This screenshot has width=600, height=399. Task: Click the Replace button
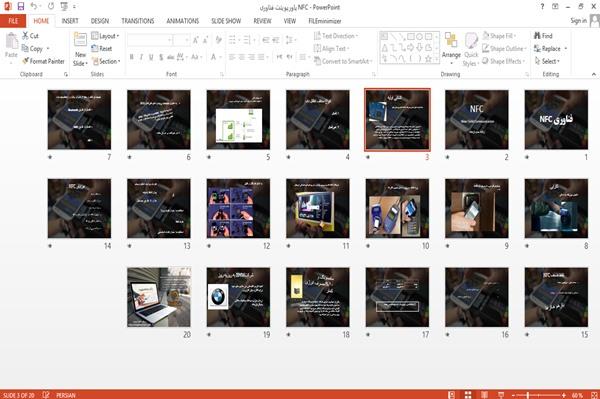tap(551, 49)
